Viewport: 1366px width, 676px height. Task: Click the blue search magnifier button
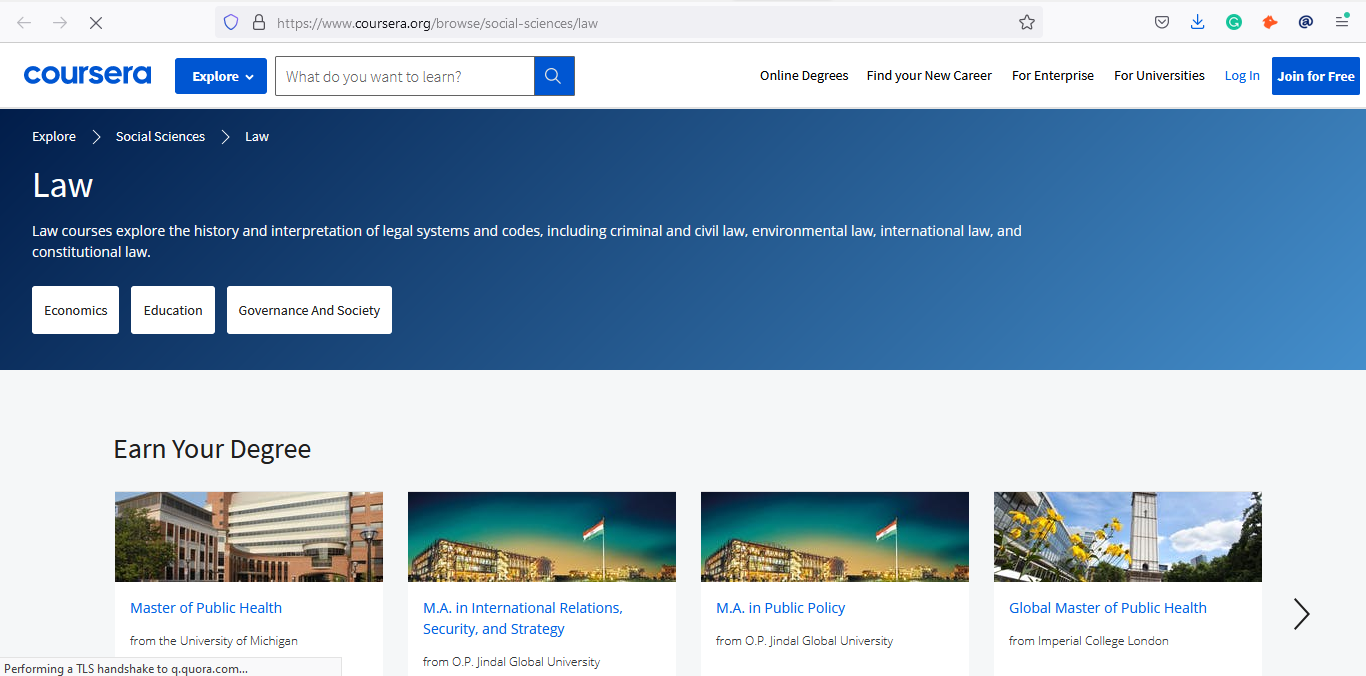554,76
